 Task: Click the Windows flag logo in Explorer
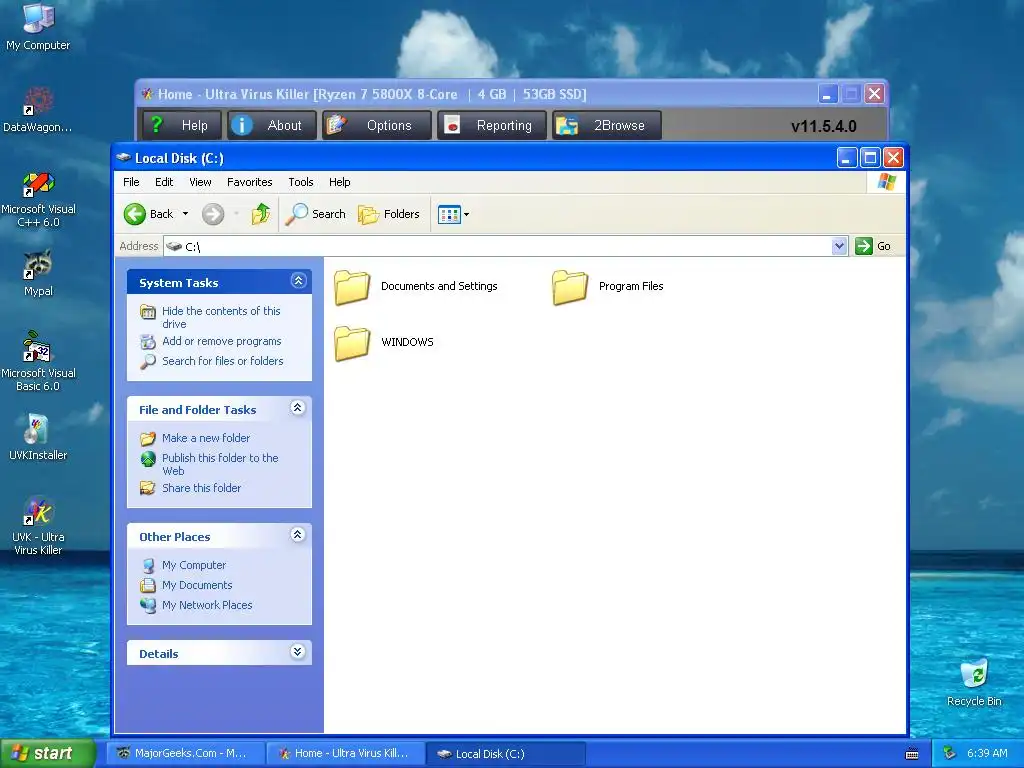pos(887,182)
